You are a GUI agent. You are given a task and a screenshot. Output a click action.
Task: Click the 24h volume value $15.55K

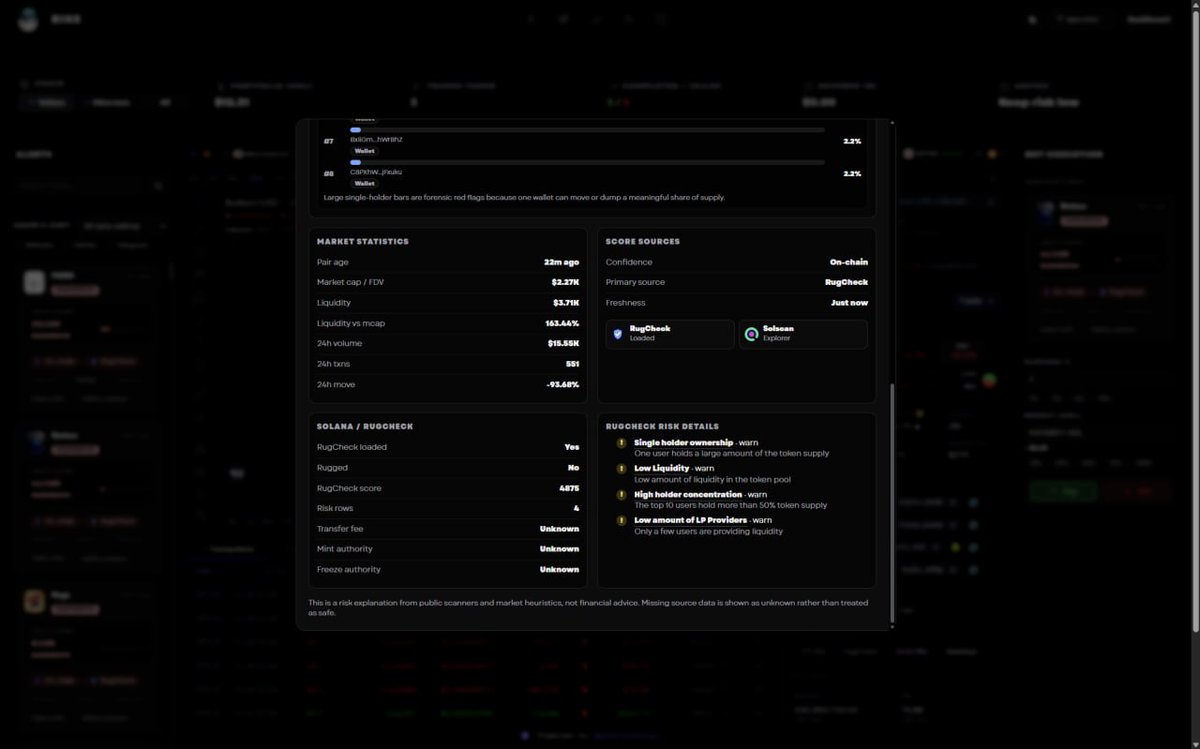pos(564,344)
